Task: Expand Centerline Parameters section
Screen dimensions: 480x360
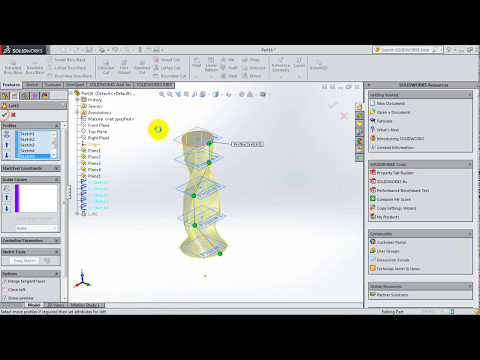Action: click(x=56, y=240)
